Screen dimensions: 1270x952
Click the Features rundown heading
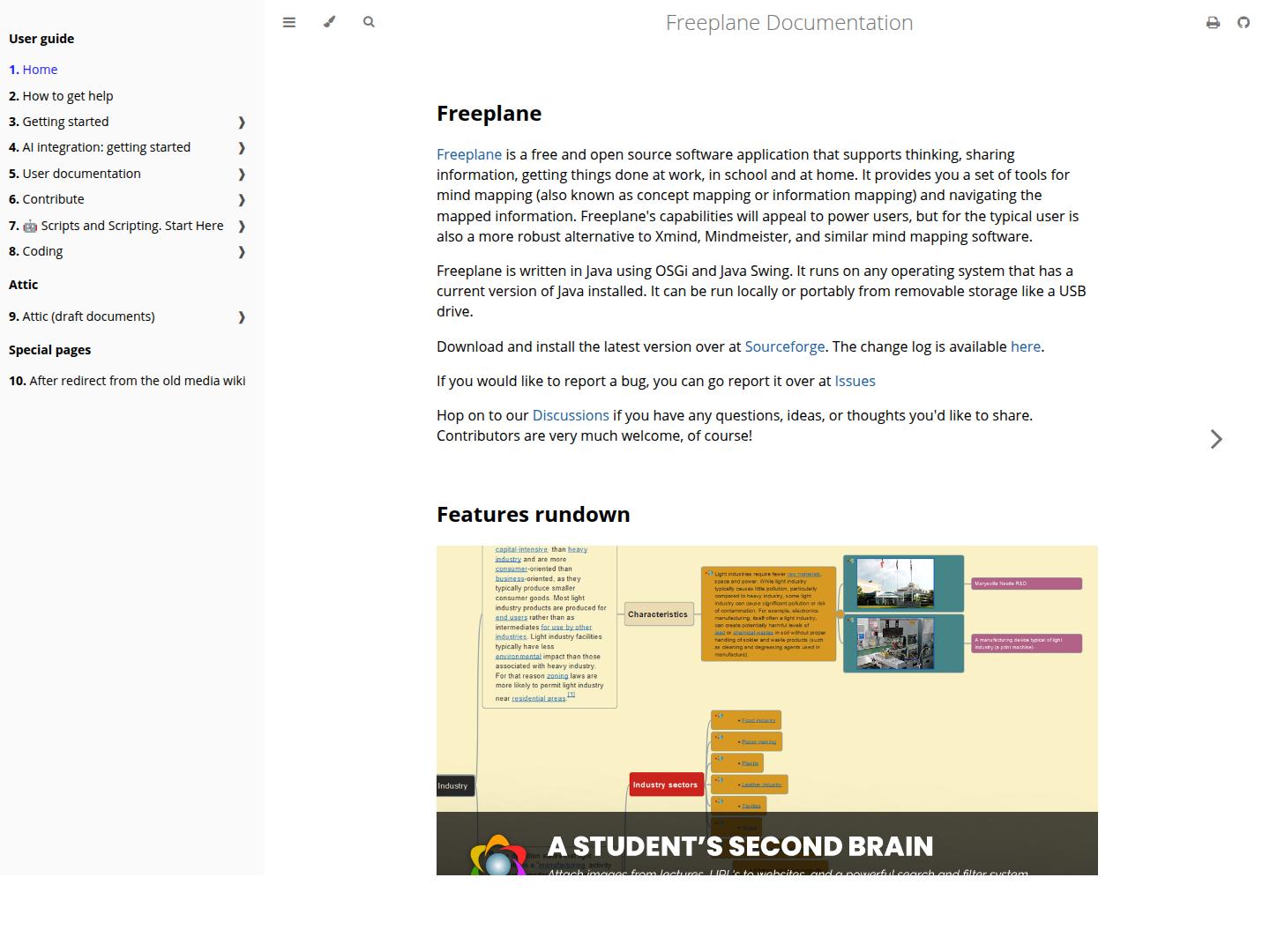pos(534,515)
